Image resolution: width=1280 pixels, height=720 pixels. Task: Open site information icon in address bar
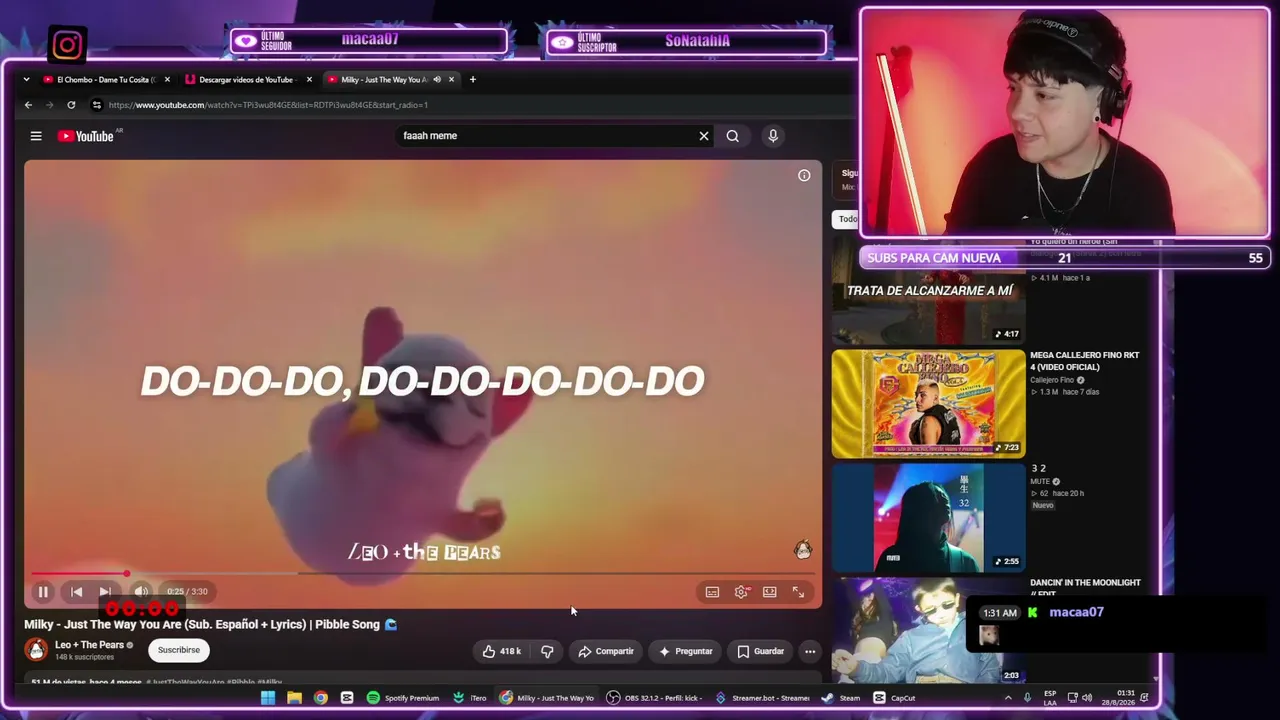tap(96, 105)
